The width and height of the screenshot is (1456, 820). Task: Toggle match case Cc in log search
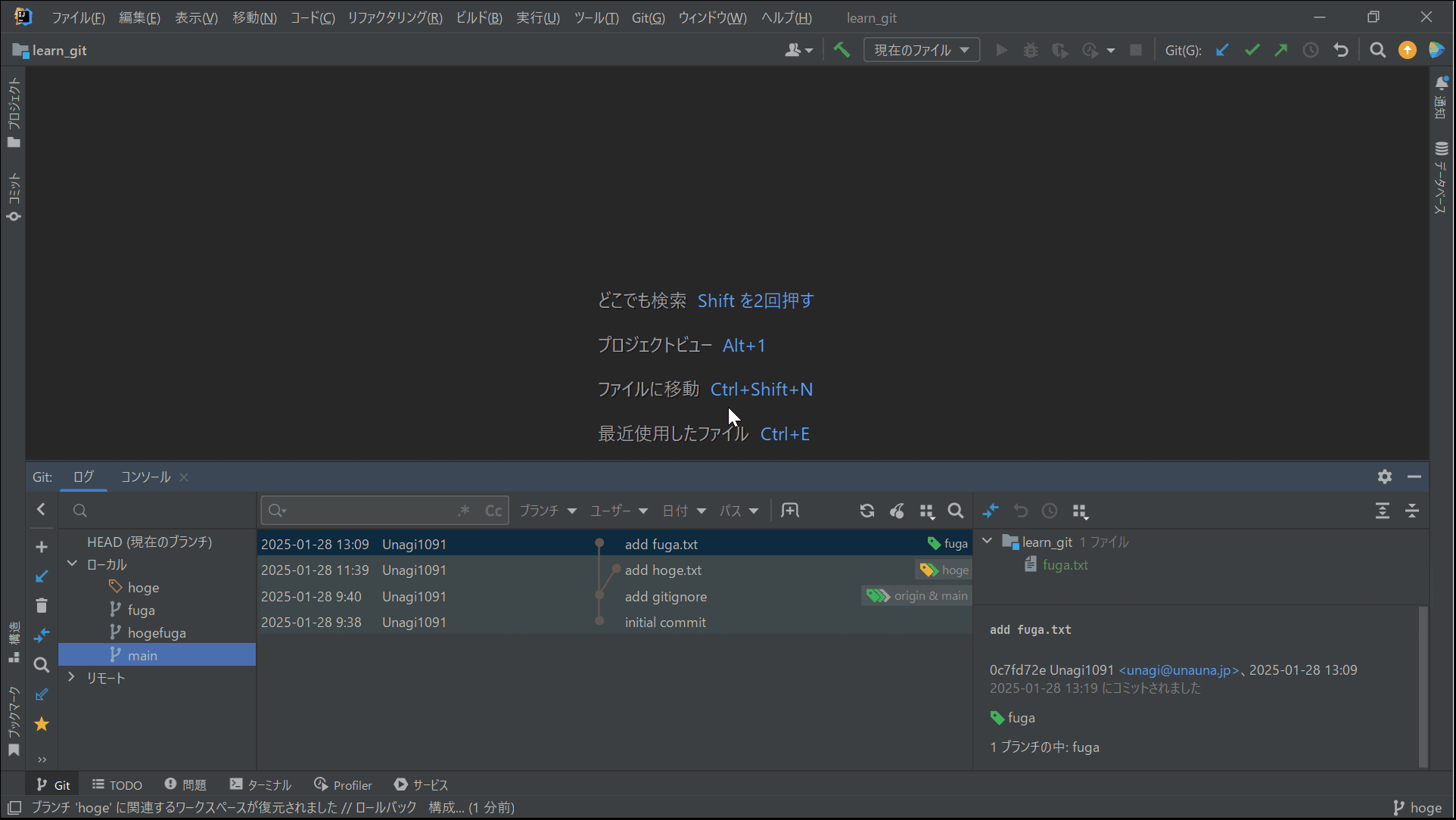click(493, 511)
